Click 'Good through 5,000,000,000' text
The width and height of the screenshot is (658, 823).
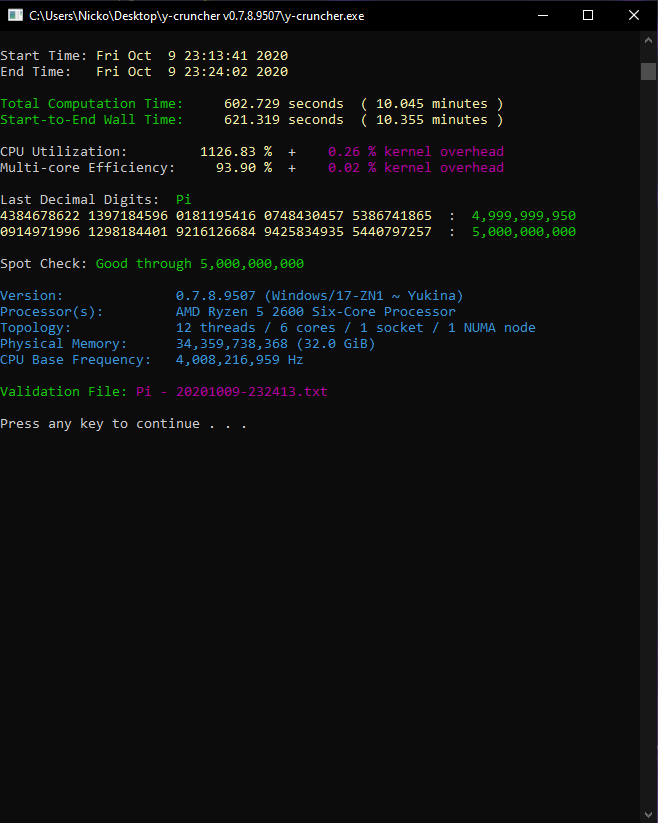[200, 264]
